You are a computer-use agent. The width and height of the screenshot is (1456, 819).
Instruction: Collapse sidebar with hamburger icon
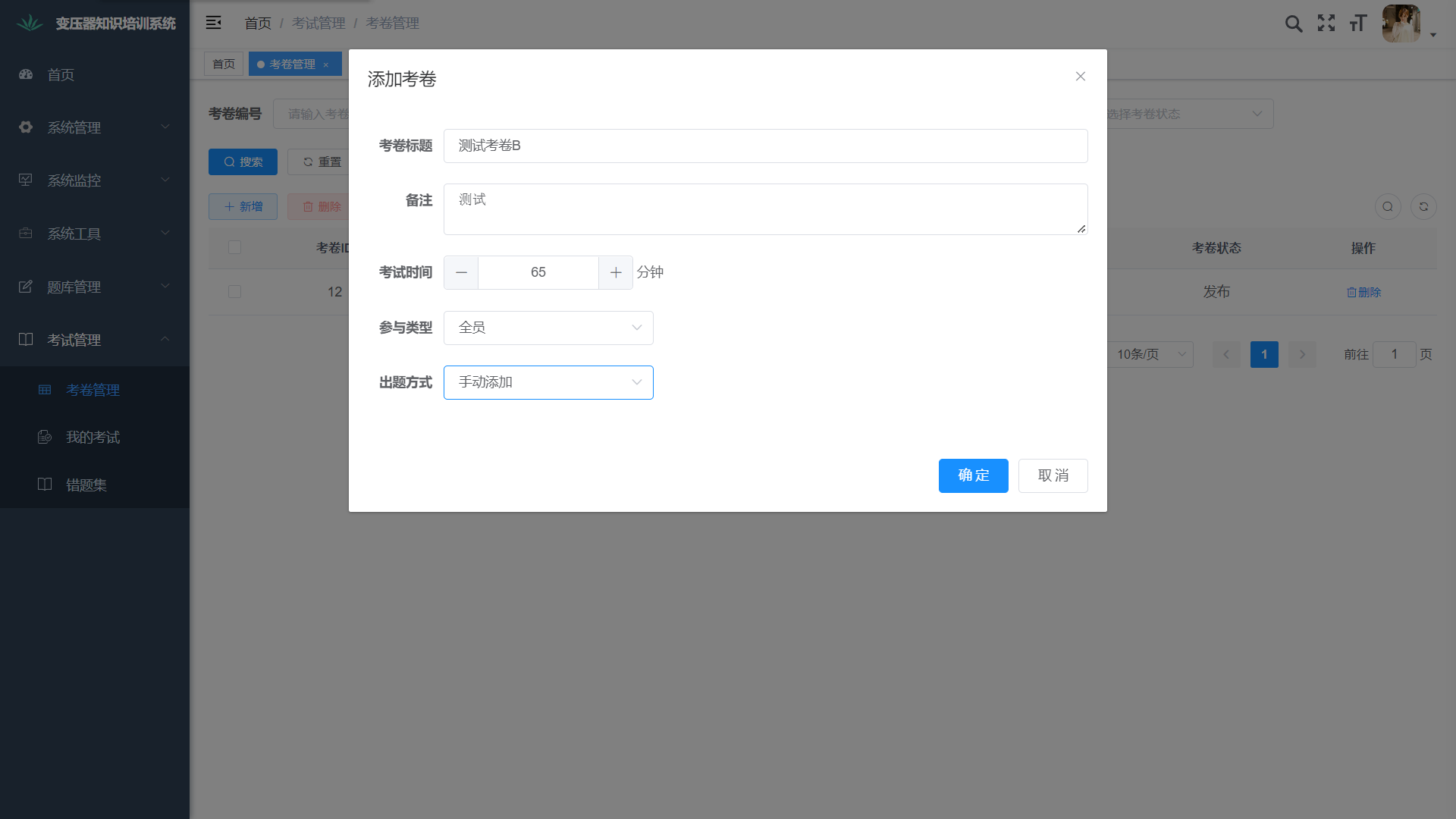pyautogui.click(x=214, y=23)
